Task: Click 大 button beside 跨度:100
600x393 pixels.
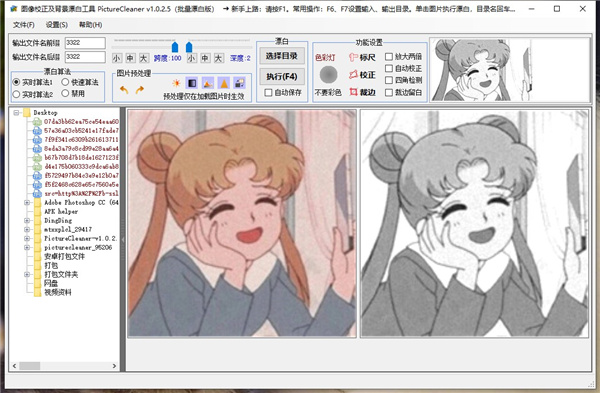Action: click(x=143, y=58)
